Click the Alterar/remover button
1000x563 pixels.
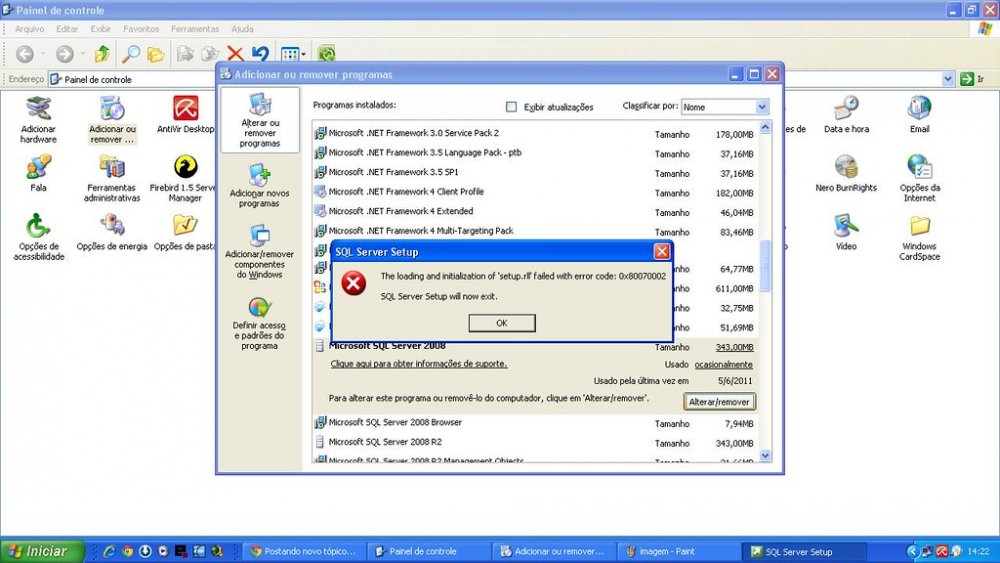(x=720, y=401)
